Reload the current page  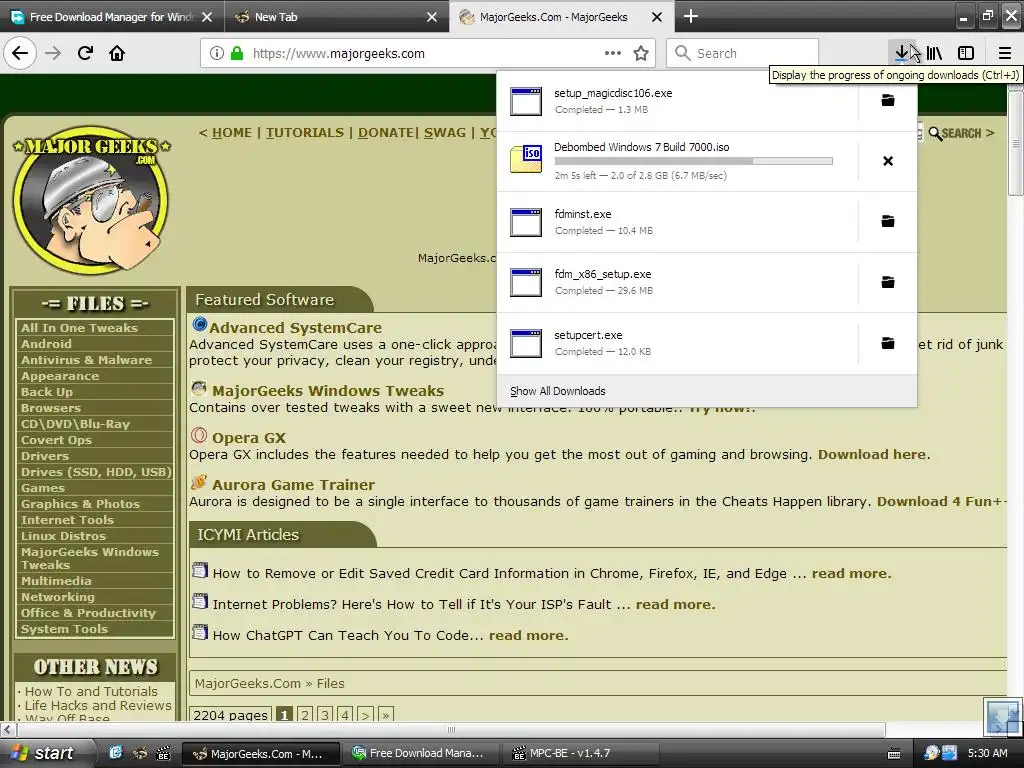click(x=85, y=53)
